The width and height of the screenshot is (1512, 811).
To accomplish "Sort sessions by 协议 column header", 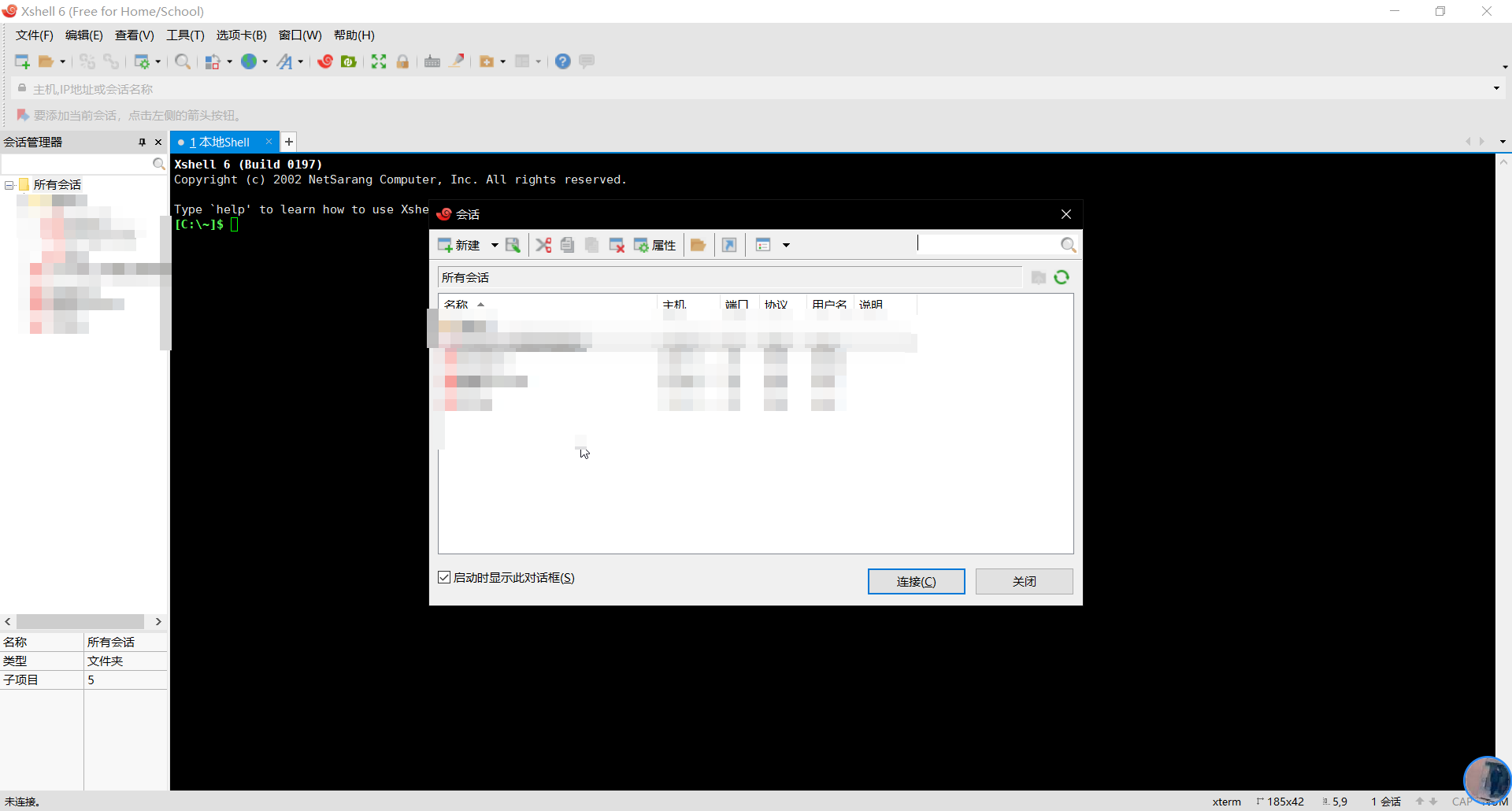I will point(783,304).
